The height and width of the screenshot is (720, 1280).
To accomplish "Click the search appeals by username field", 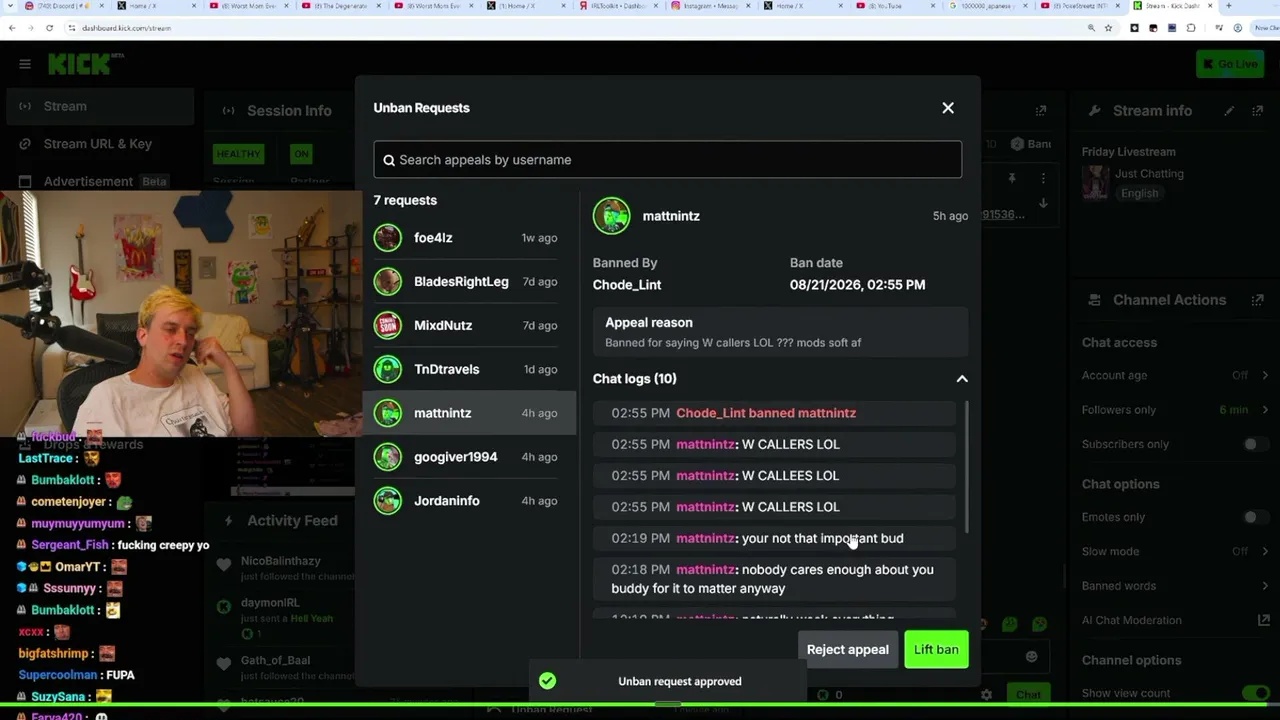I will [x=668, y=160].
